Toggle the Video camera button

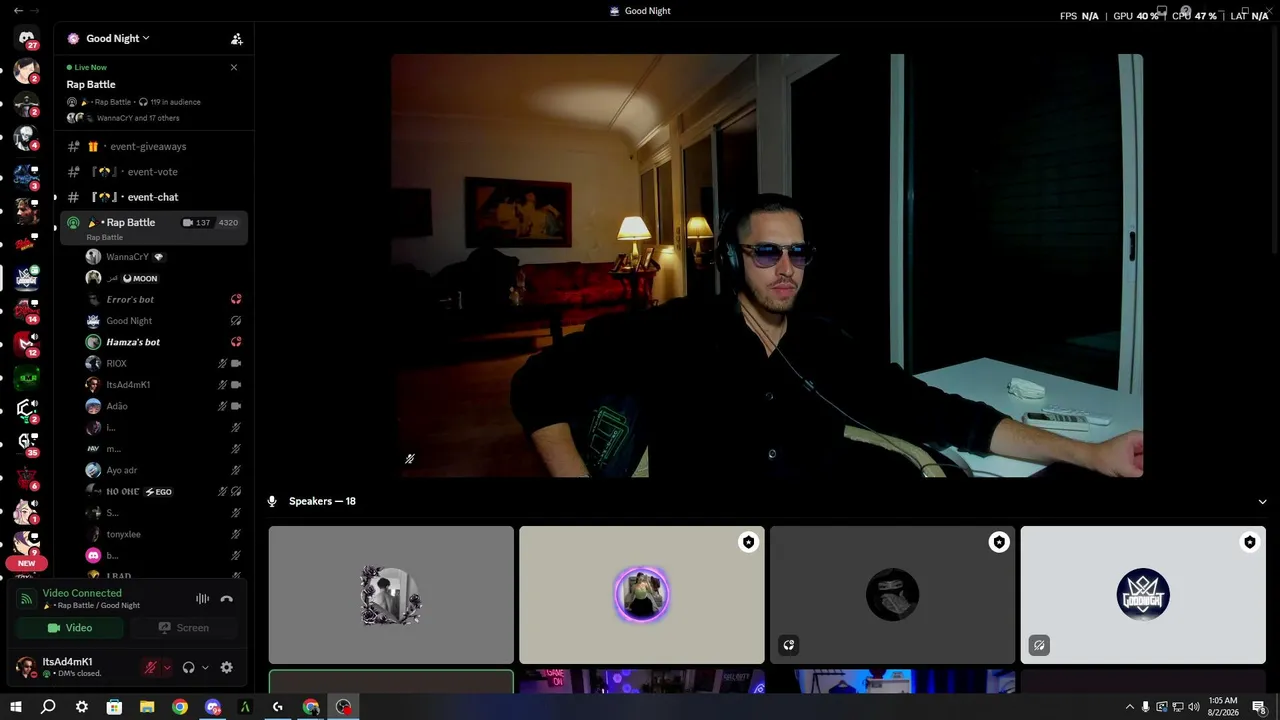coord(69,628)
